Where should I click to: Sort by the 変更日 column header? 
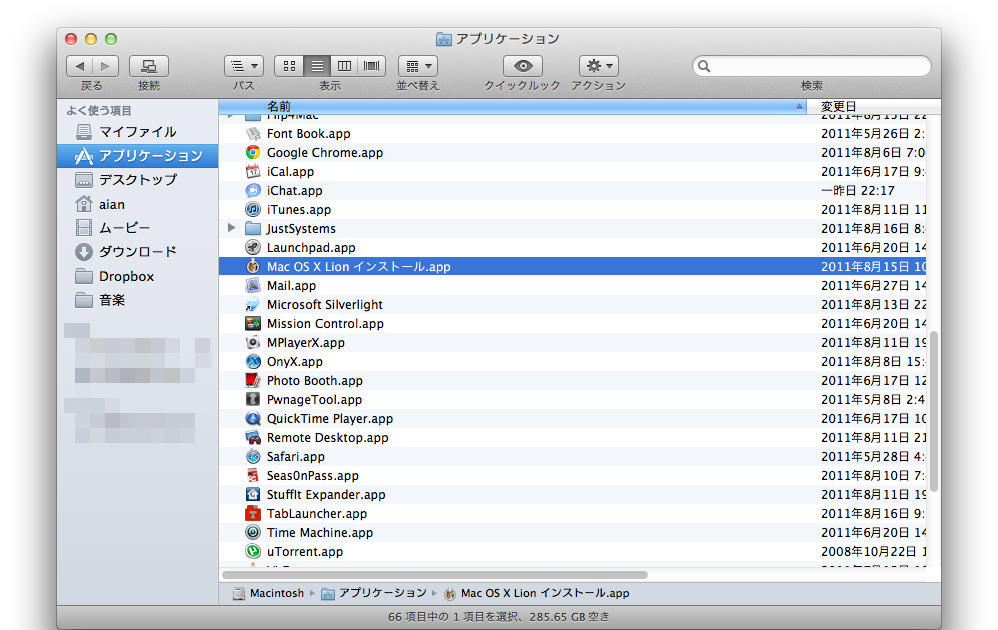[873, 106]
